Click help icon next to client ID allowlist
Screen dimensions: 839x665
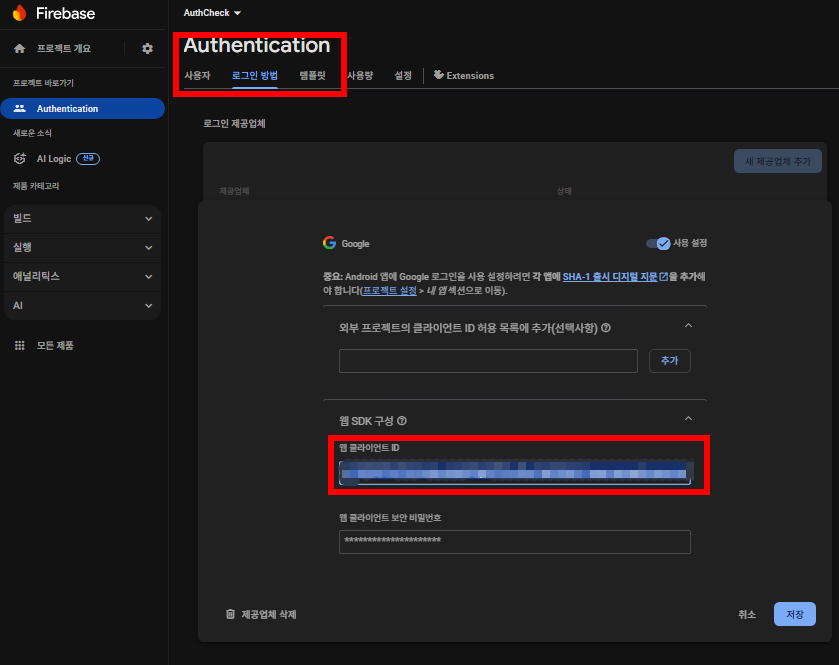tap(606, 328)
